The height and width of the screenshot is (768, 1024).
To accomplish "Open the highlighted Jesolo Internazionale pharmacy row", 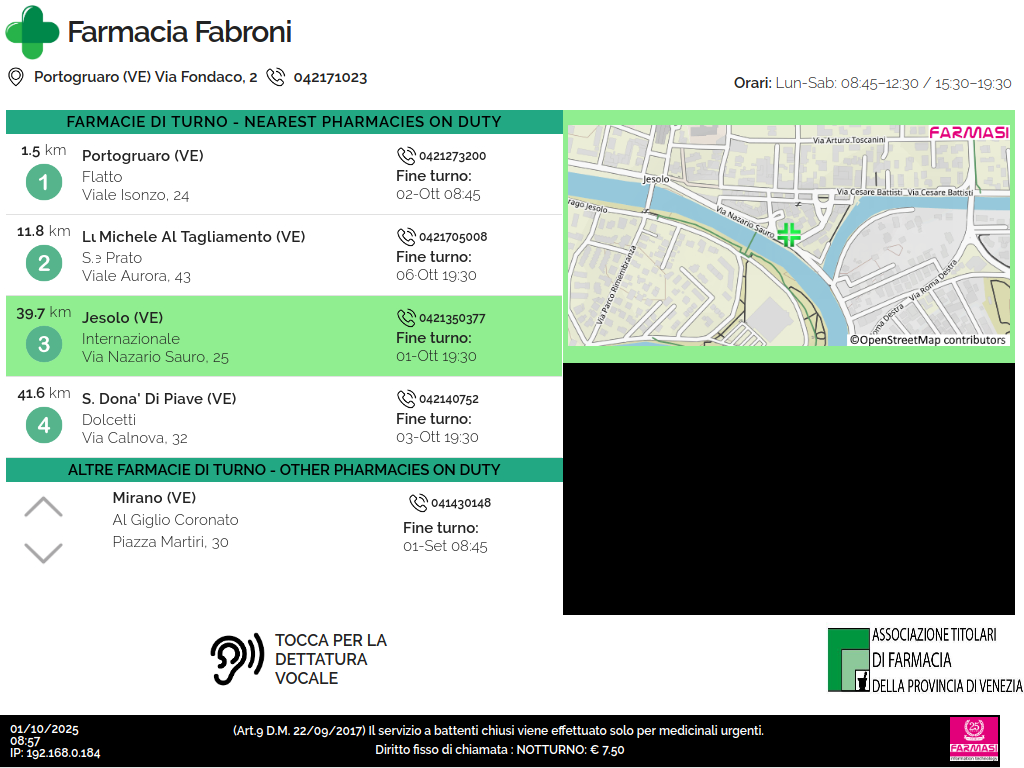I will pos(284,336).
